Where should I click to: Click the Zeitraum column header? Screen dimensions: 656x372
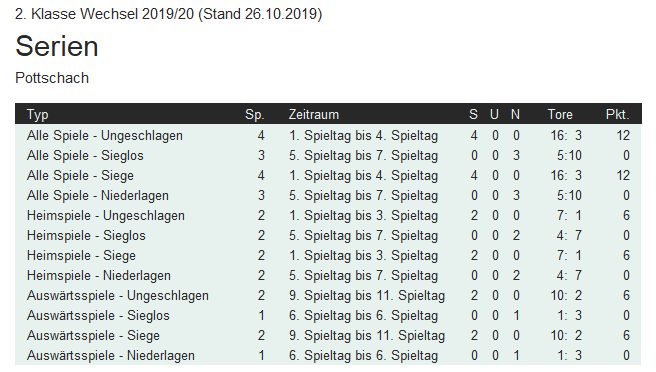tap(314, 114)
